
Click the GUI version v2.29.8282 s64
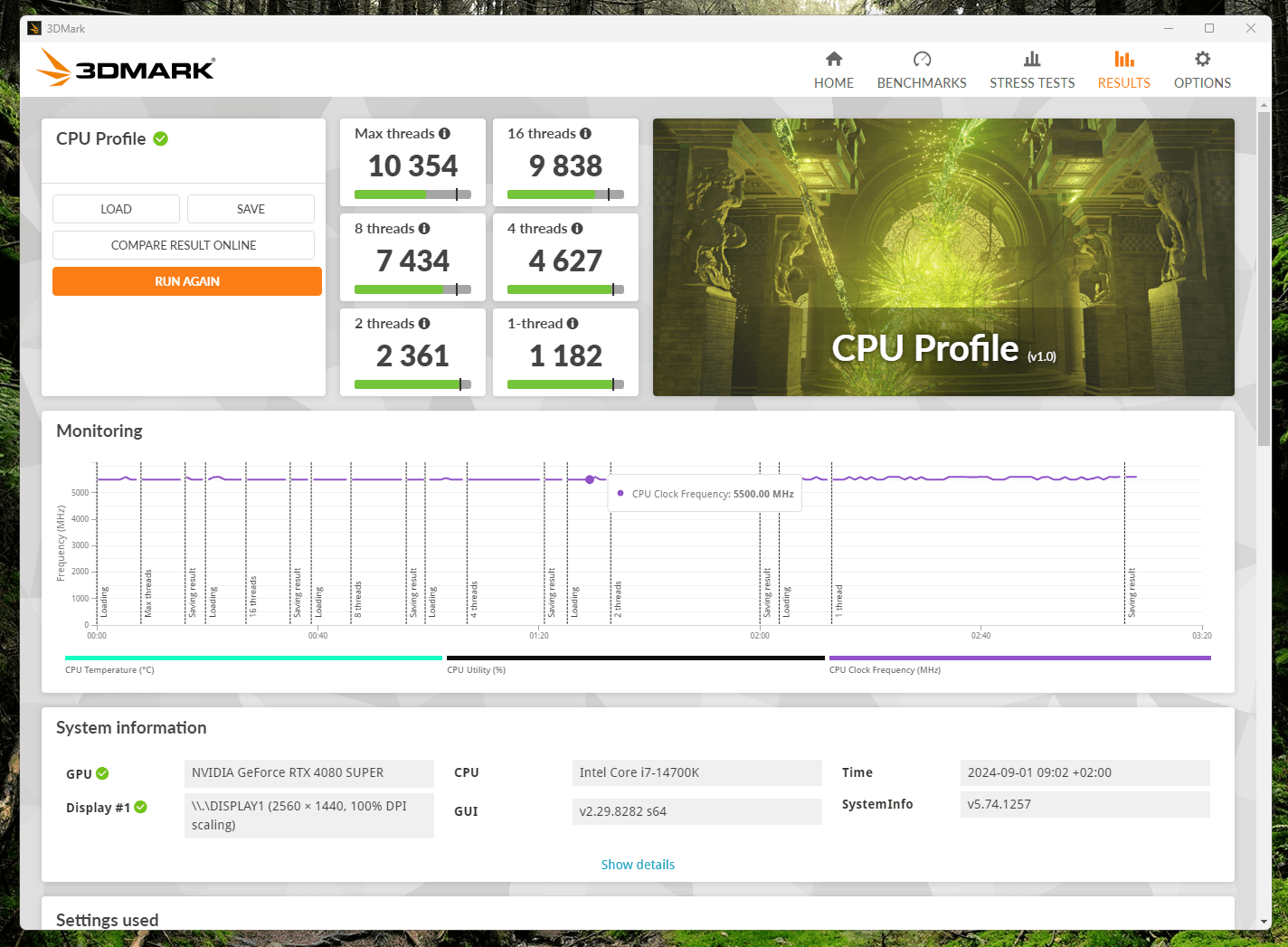[696, 811]
